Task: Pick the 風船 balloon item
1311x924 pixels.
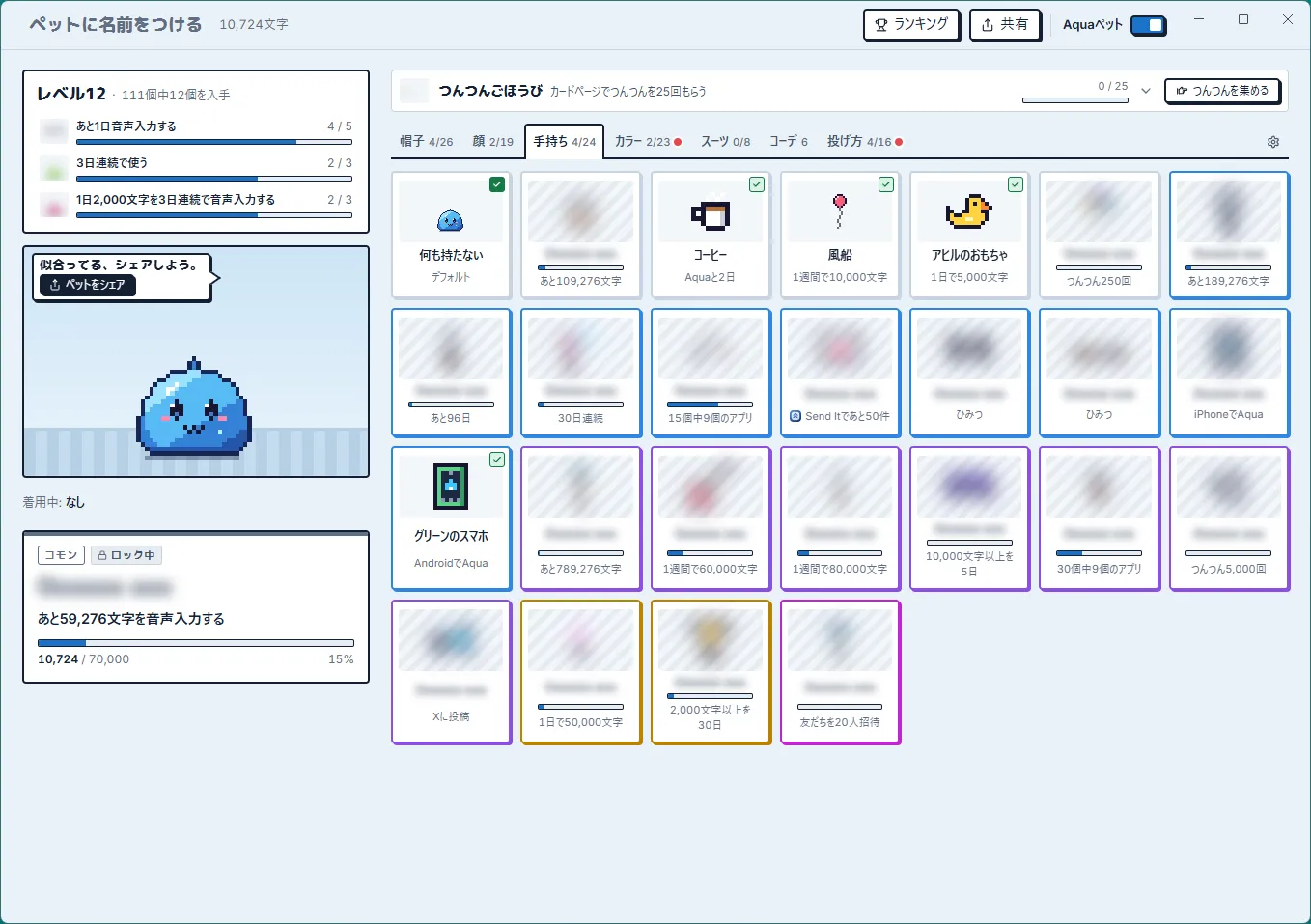Action: pos(840,235)
